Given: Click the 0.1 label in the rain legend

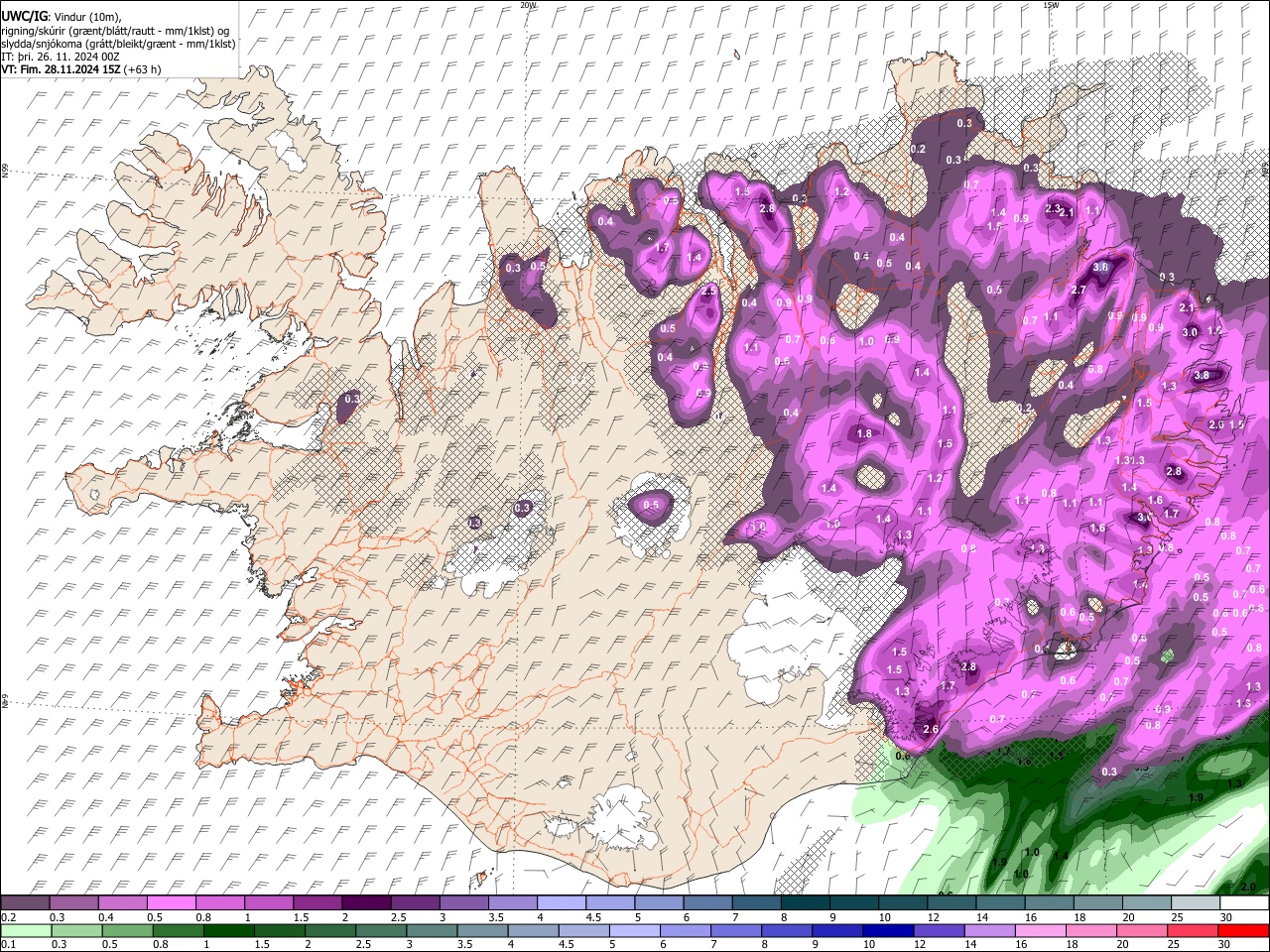Looking at the screenshot, I should click(8, 944).
